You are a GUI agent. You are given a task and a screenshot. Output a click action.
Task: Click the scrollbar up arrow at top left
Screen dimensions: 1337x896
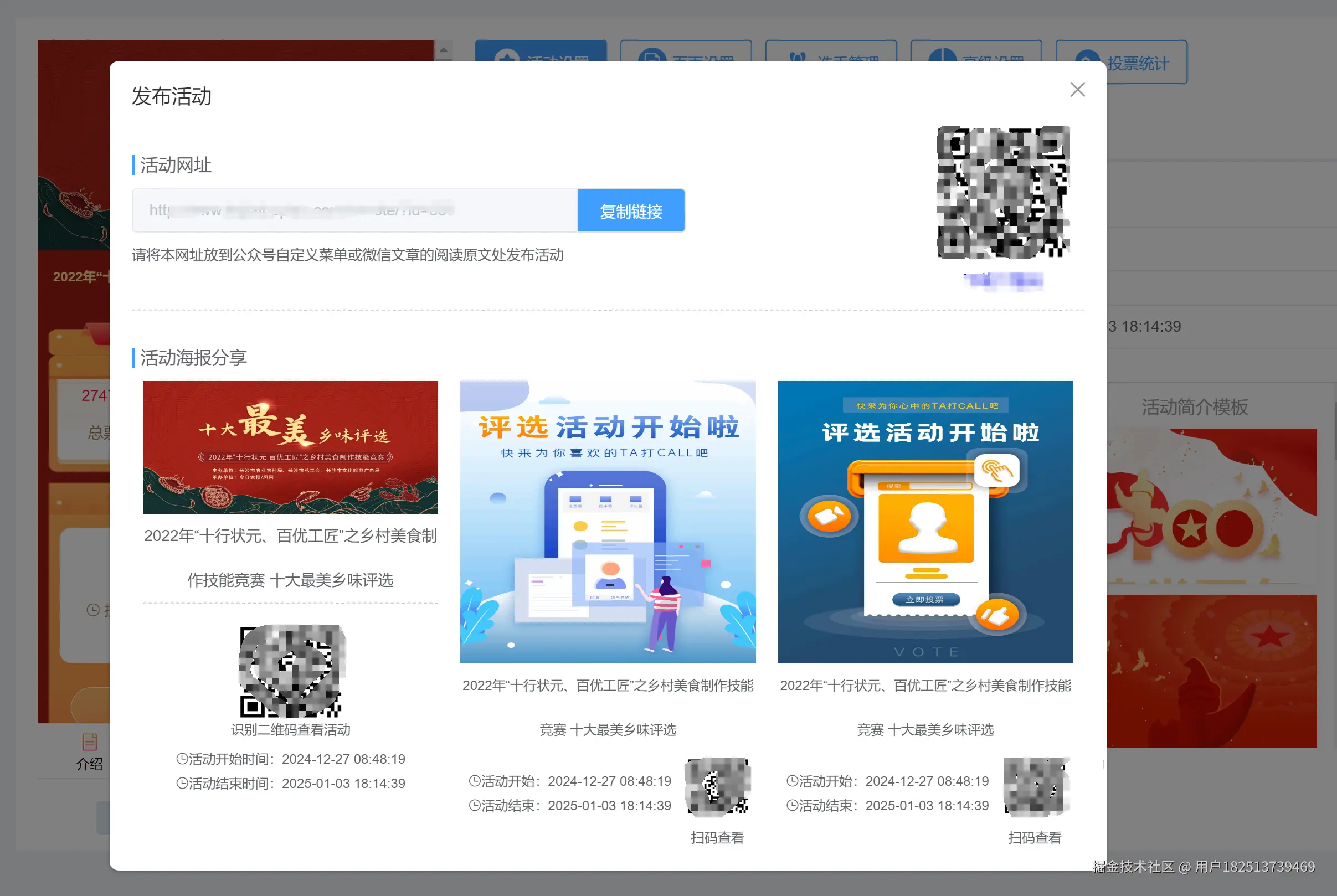444,49
